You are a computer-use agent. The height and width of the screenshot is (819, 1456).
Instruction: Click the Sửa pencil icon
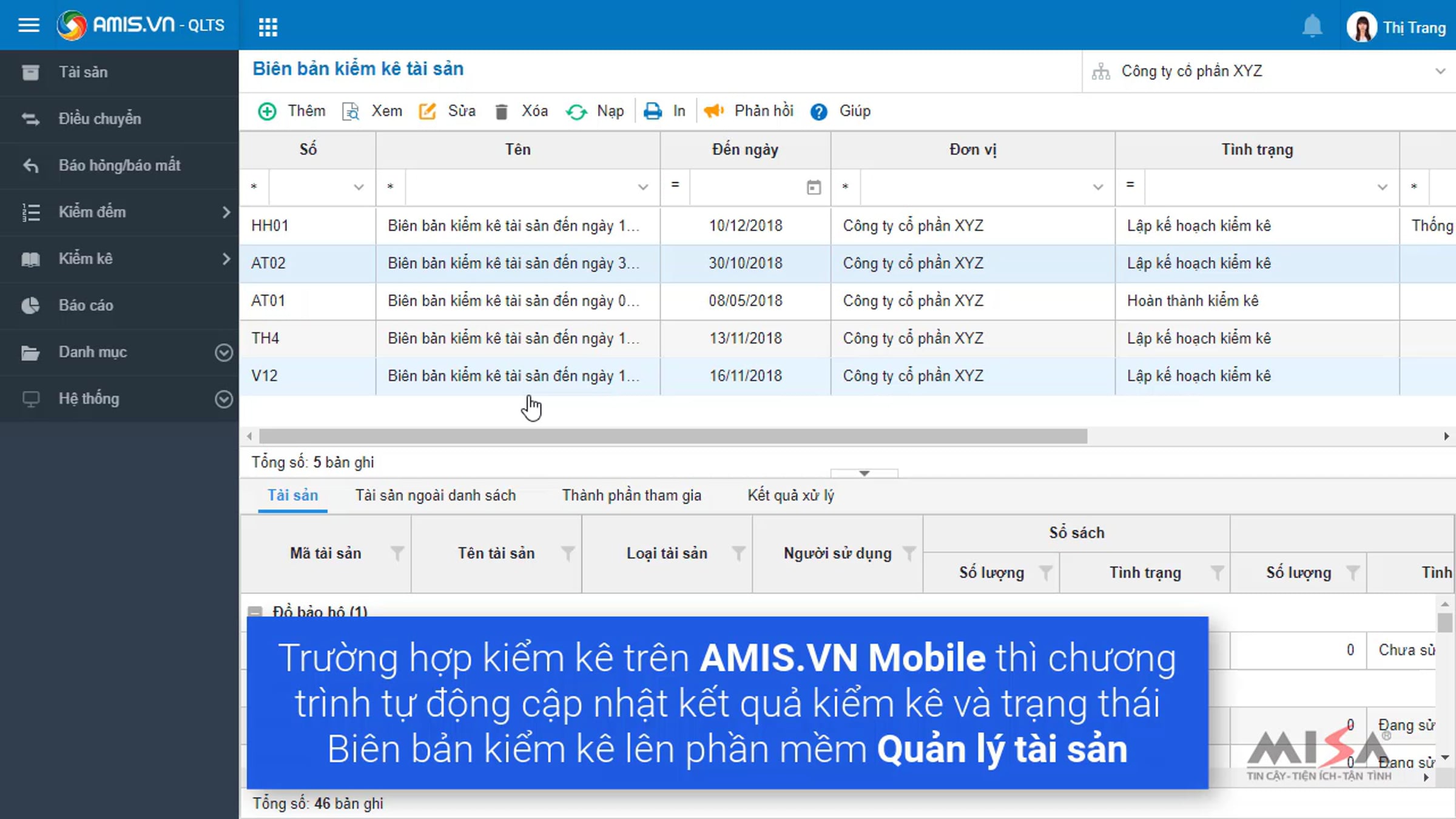point(427,111)
